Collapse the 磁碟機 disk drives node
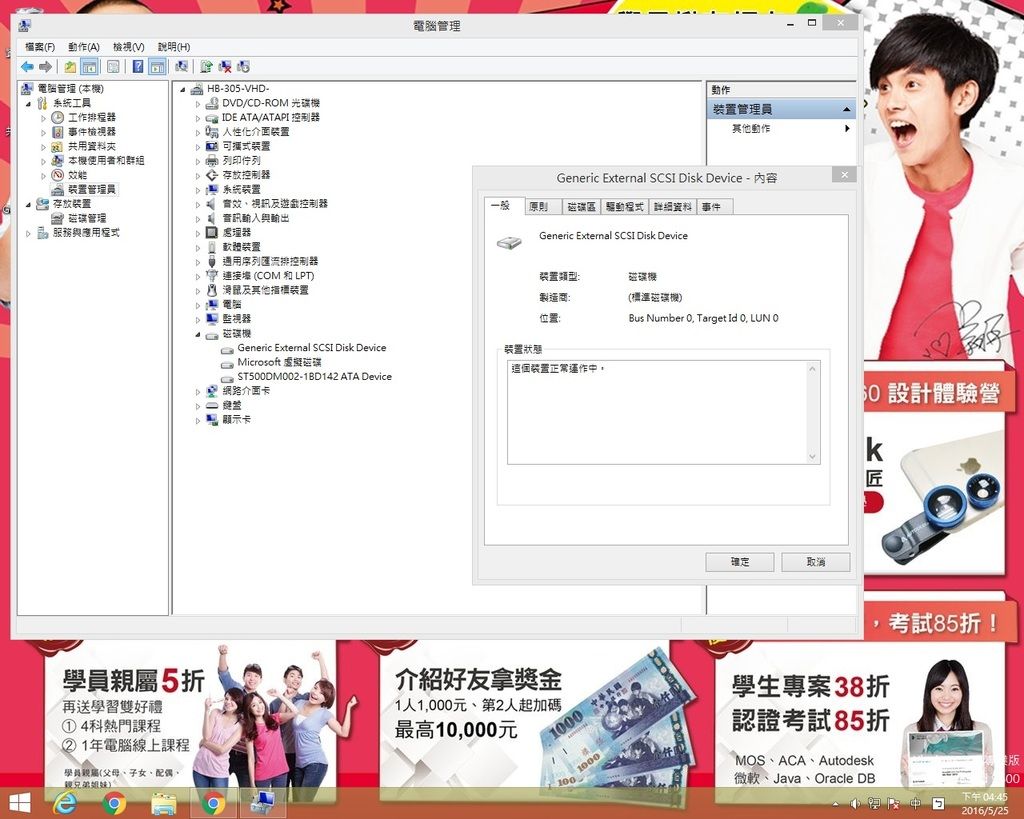1024x819 pixels. click(198, 334)
